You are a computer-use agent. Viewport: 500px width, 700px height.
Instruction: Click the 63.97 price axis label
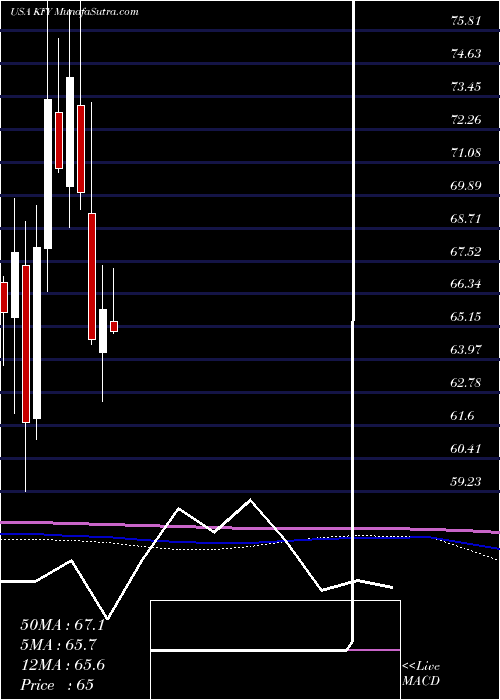(466, 350)
